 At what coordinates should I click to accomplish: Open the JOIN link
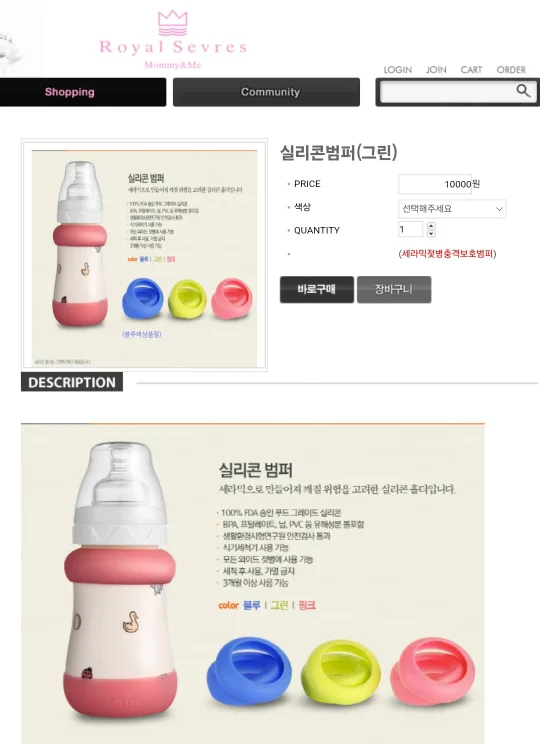pos(436,70)
